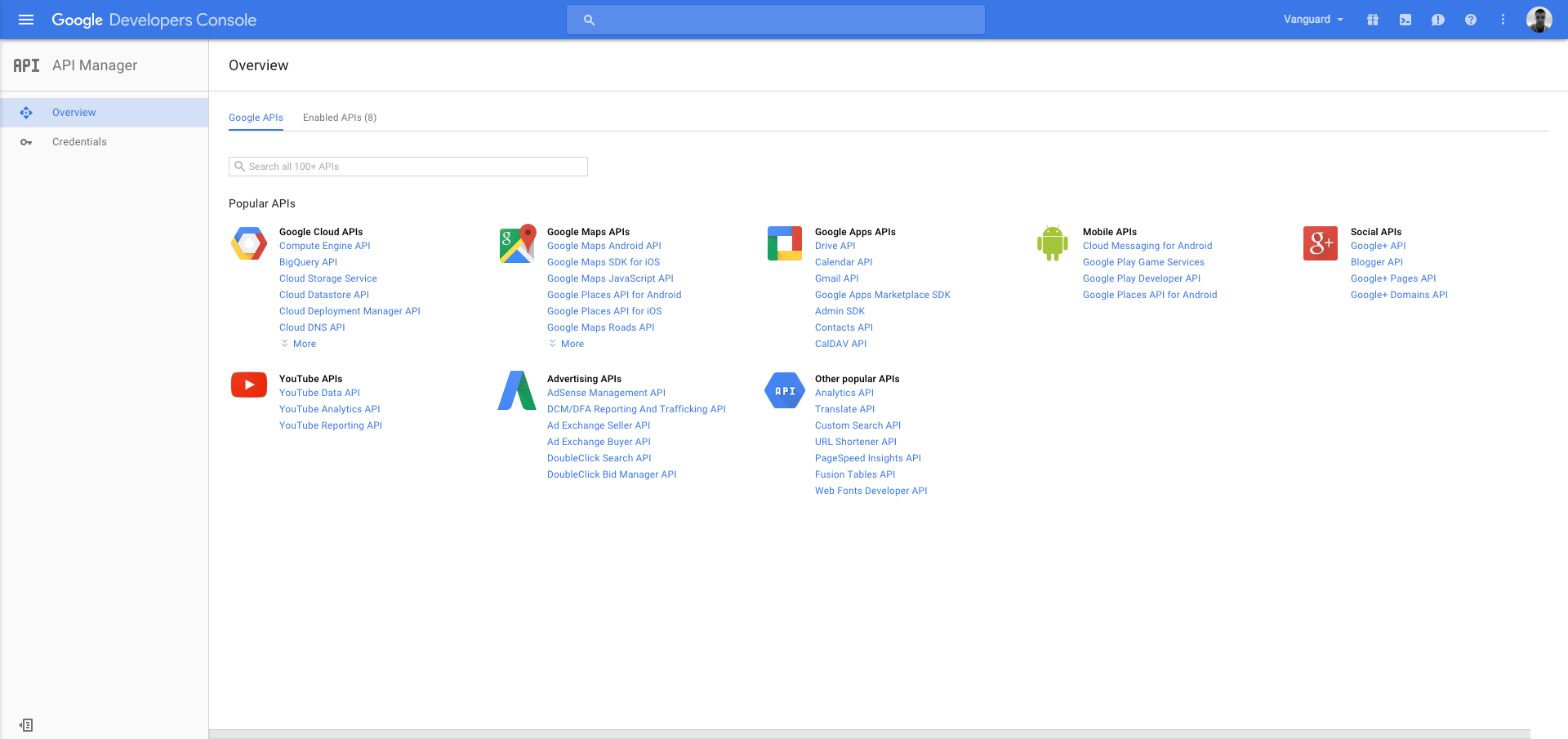Open YouTube Data API link

pyautogui.click(x=319, y=393)
